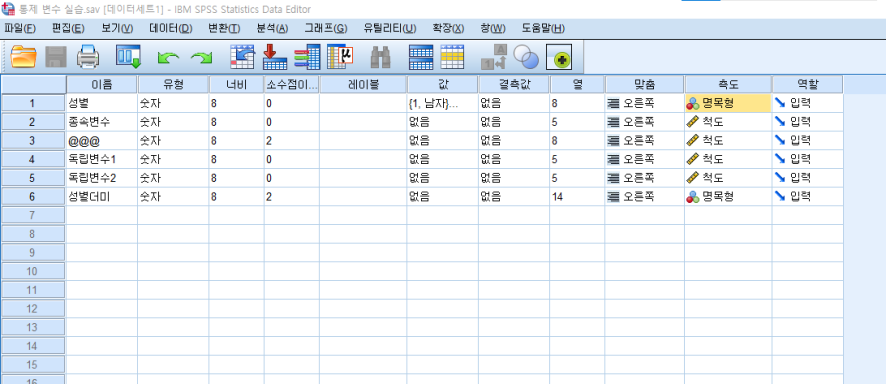Click the grayed Save floppy disk icon
886x384 pixels.
pos(56,57)
